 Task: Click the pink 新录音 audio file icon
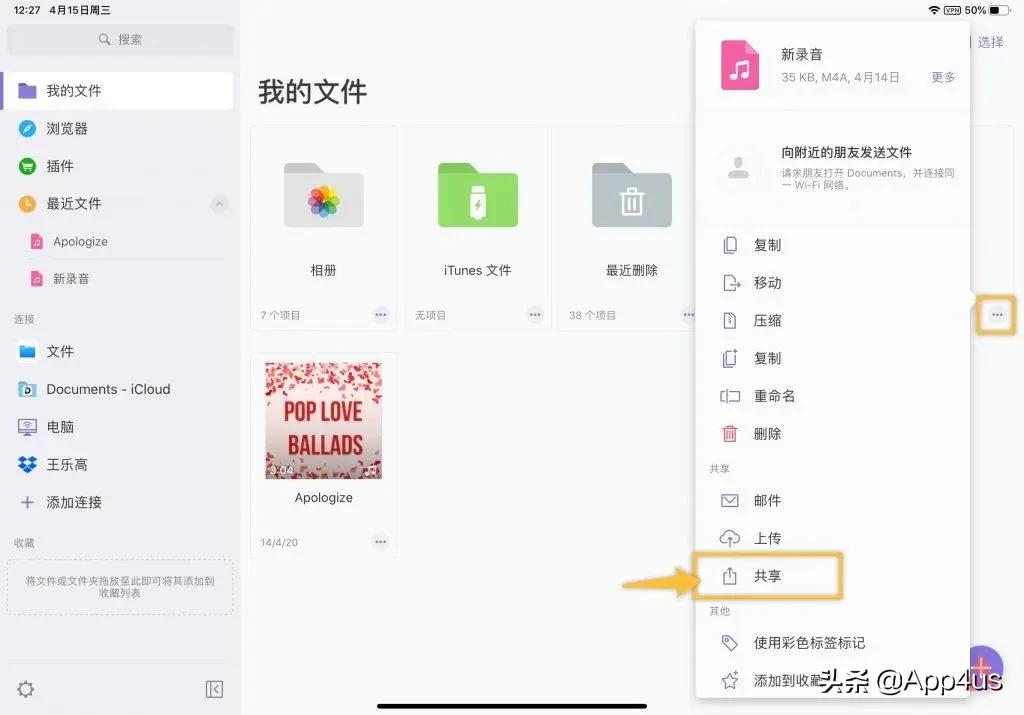(x=739, y=62)
